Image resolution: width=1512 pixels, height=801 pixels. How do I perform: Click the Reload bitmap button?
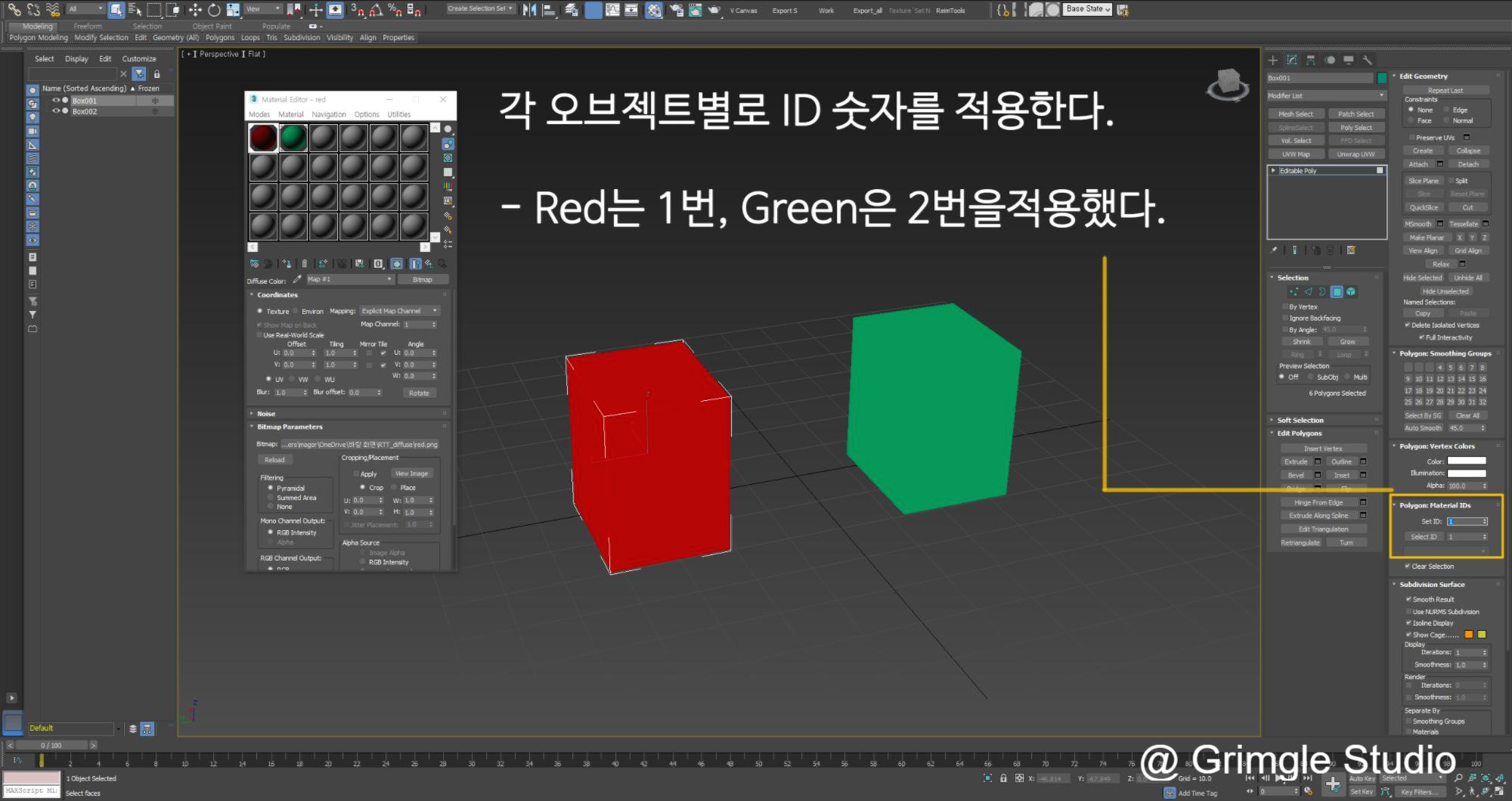pyautogui.click(x=275, y=460)
